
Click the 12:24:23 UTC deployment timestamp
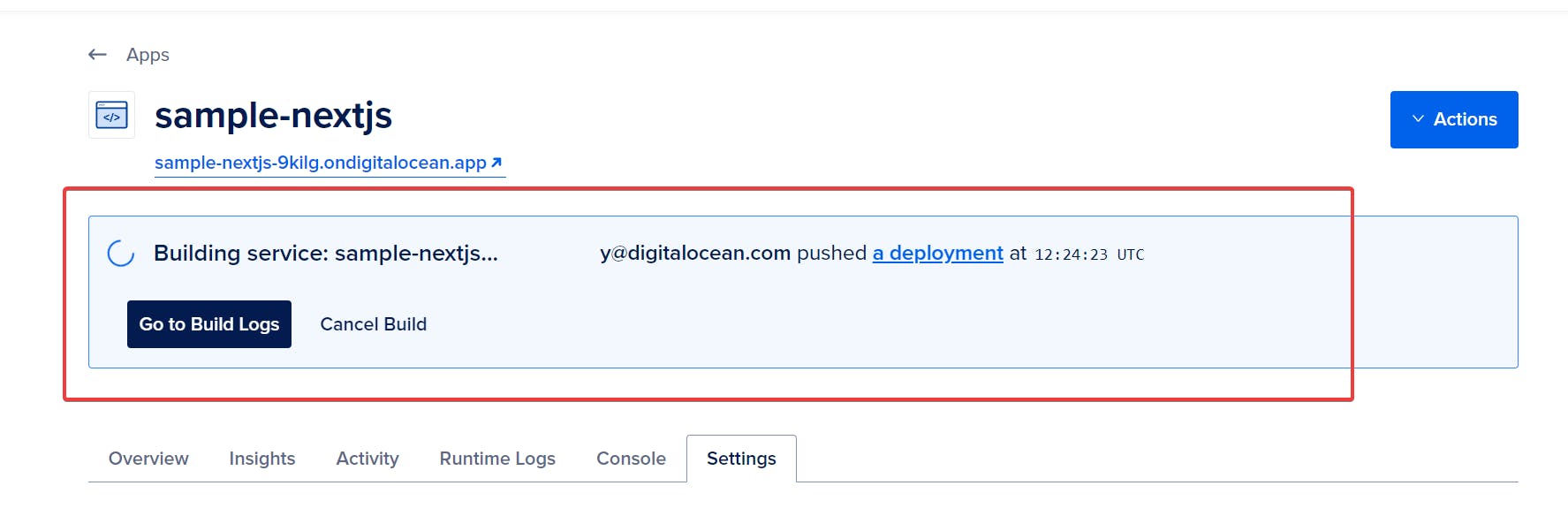point(1089,254)
